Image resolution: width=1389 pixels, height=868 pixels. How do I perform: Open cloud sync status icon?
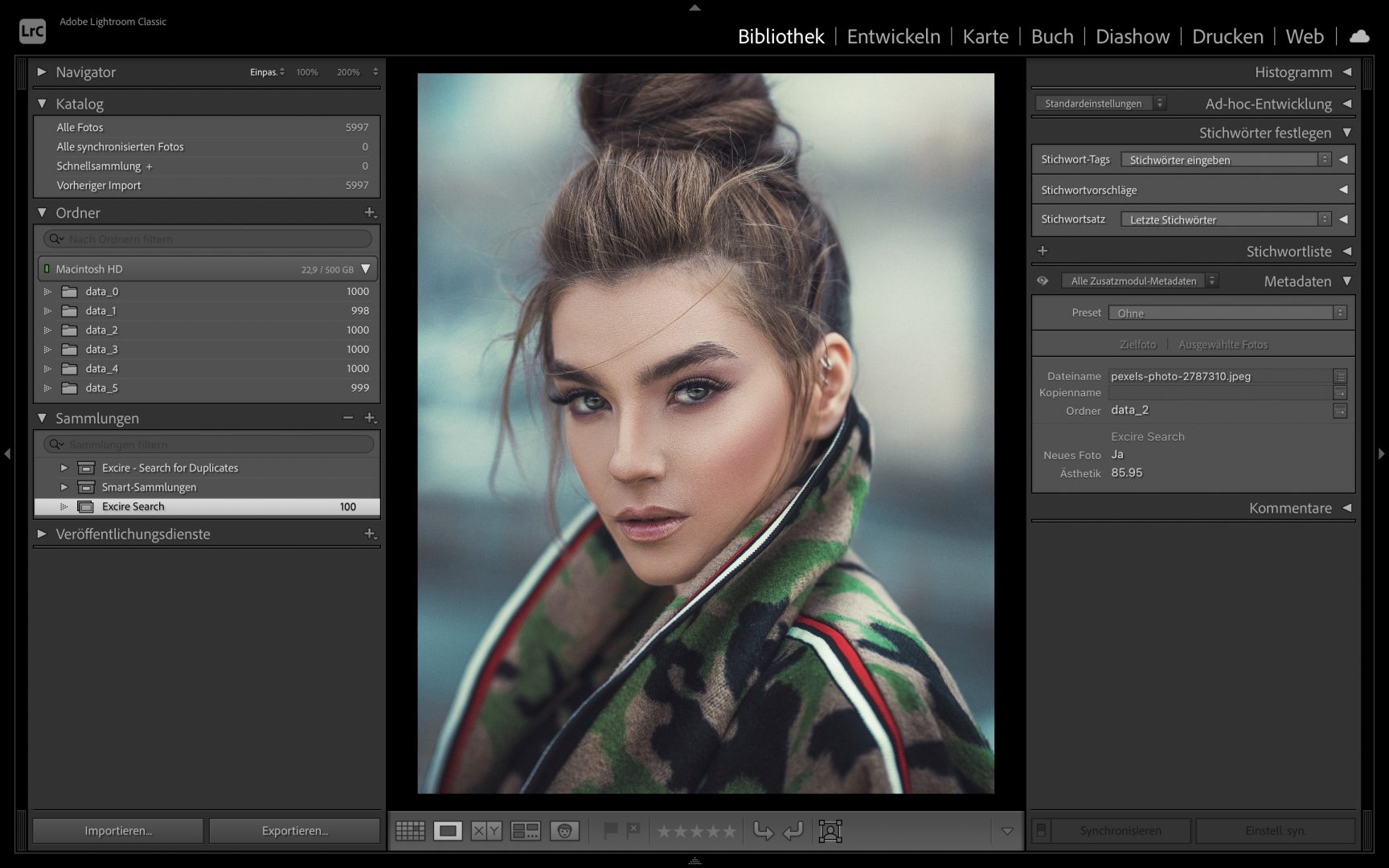[x=1358, y=36]
